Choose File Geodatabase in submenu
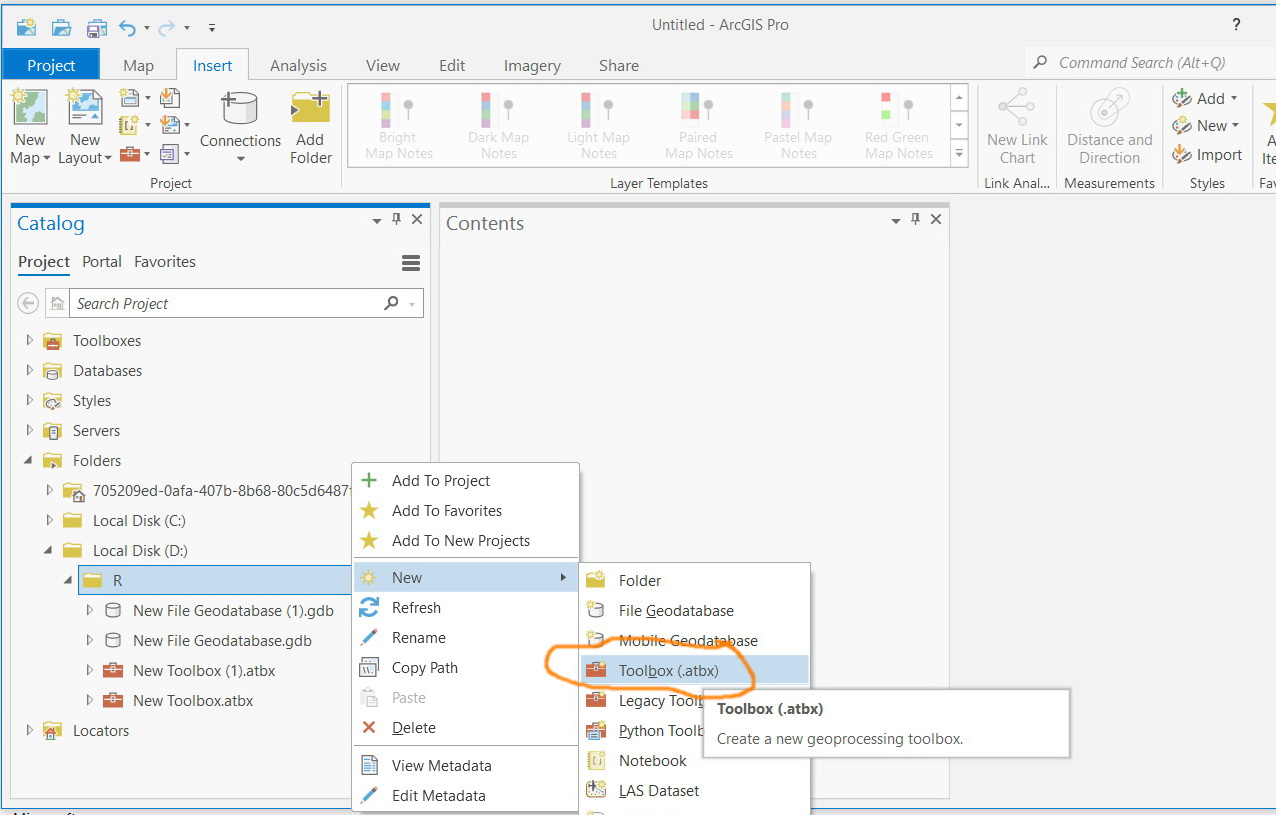 click(694, 611)
